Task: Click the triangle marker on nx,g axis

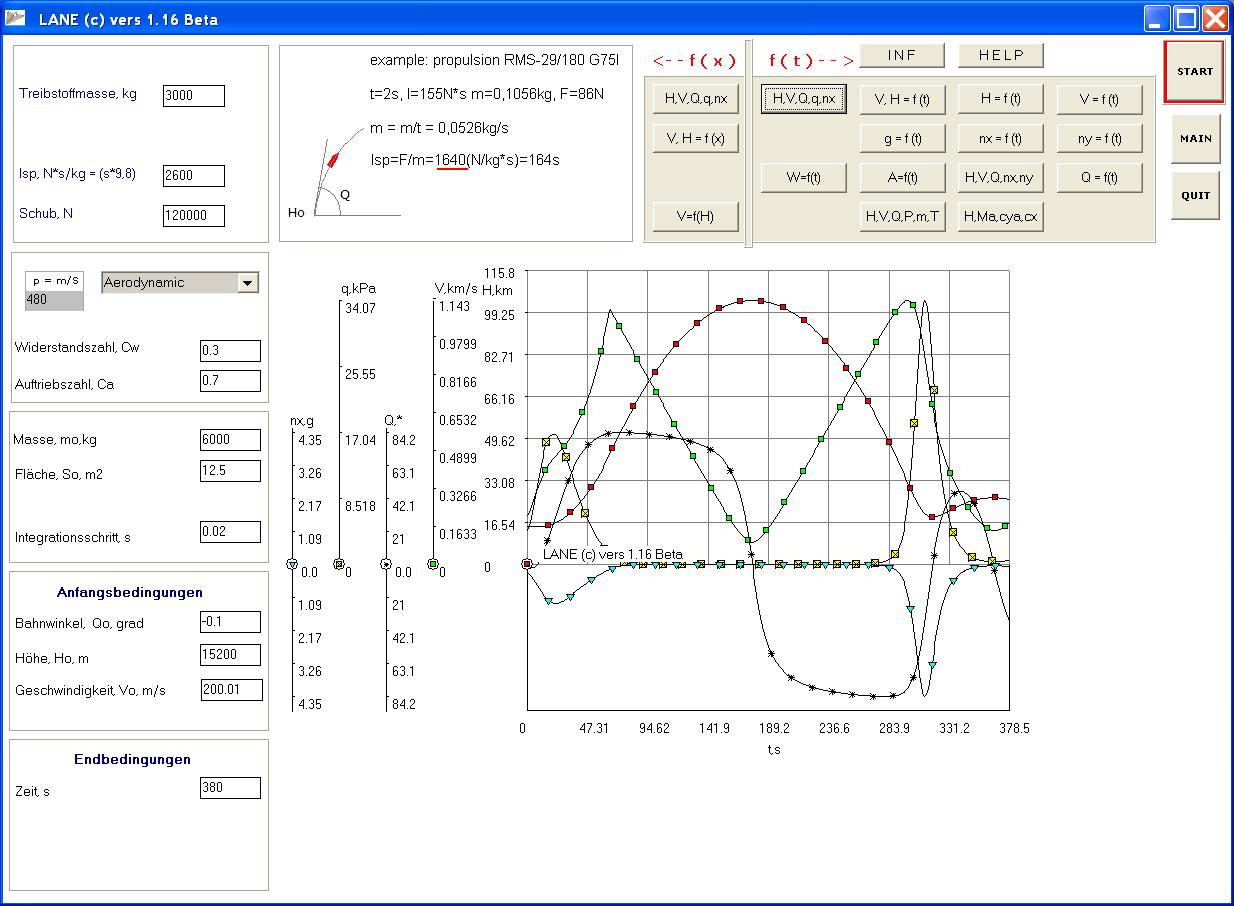Action: (292, 565)
